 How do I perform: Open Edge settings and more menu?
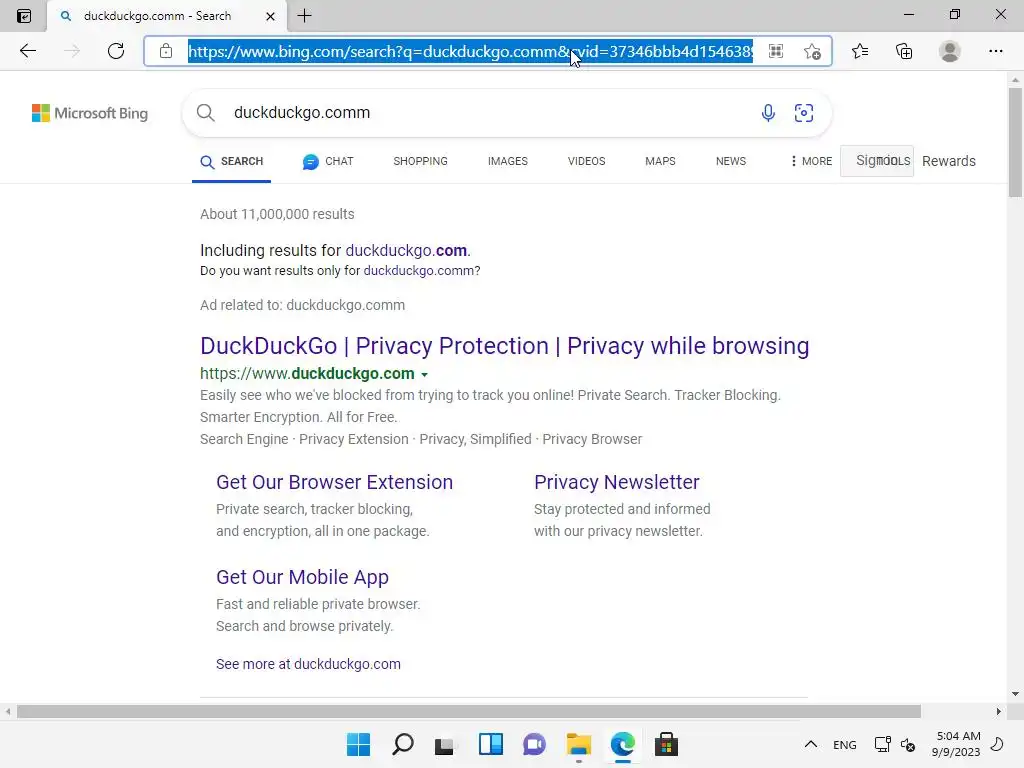pyautogui.click(x=995, y=51)
